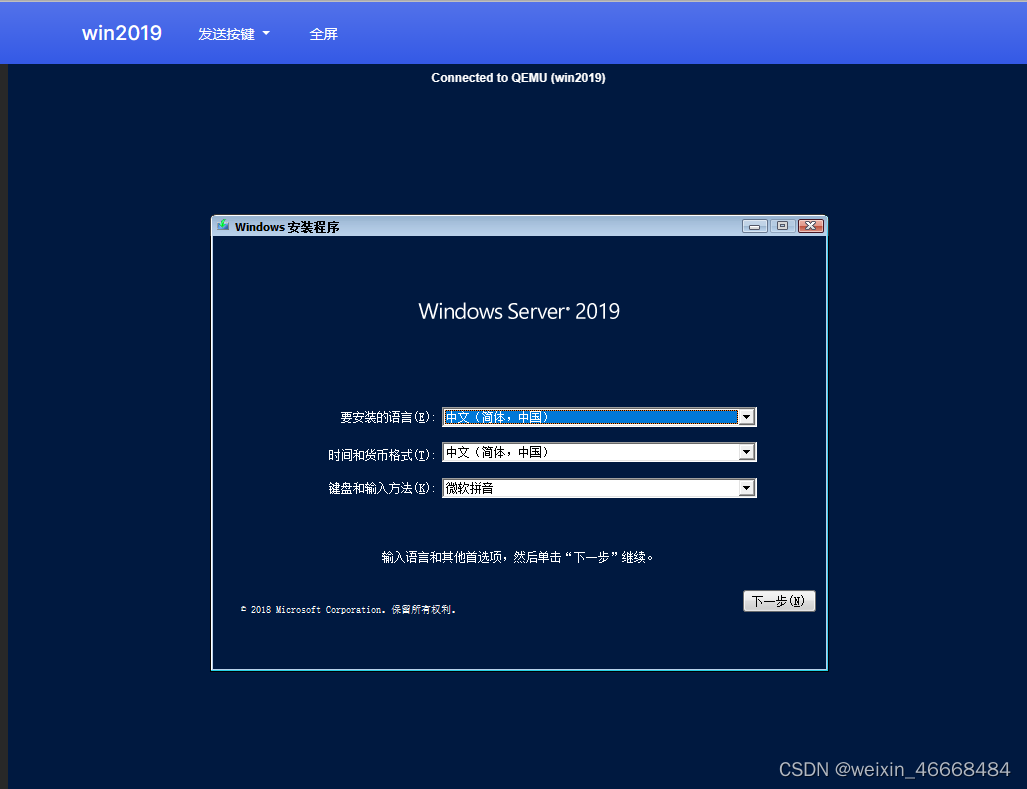This screenshot has width=1027, height=789.
Task: Click the Windows 安装程序 title bar text
Action: click(287, 227)
